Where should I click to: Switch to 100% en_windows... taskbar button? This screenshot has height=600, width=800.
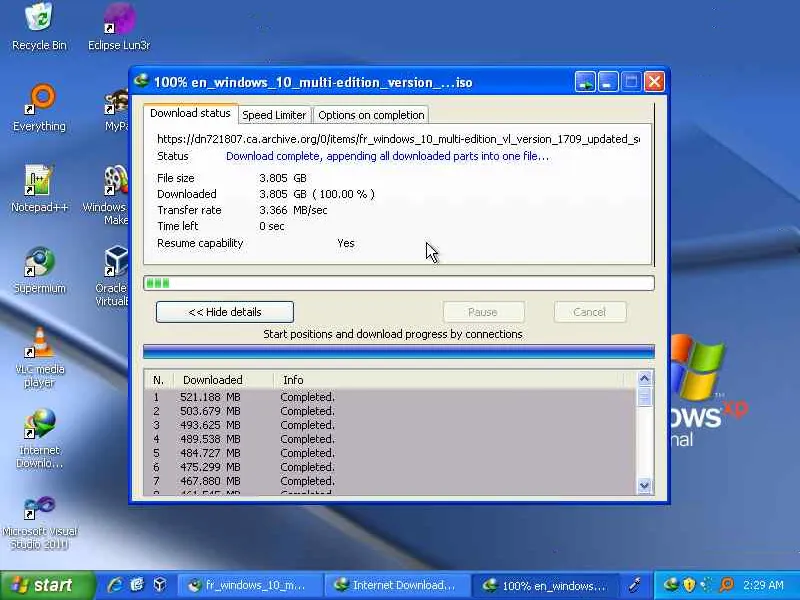[545, 585]
